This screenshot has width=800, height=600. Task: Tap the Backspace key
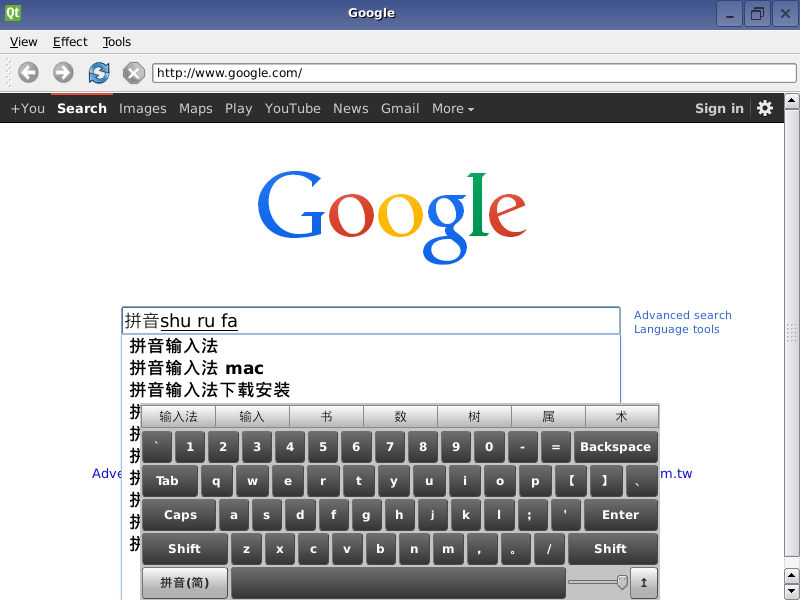click(615, 446)
